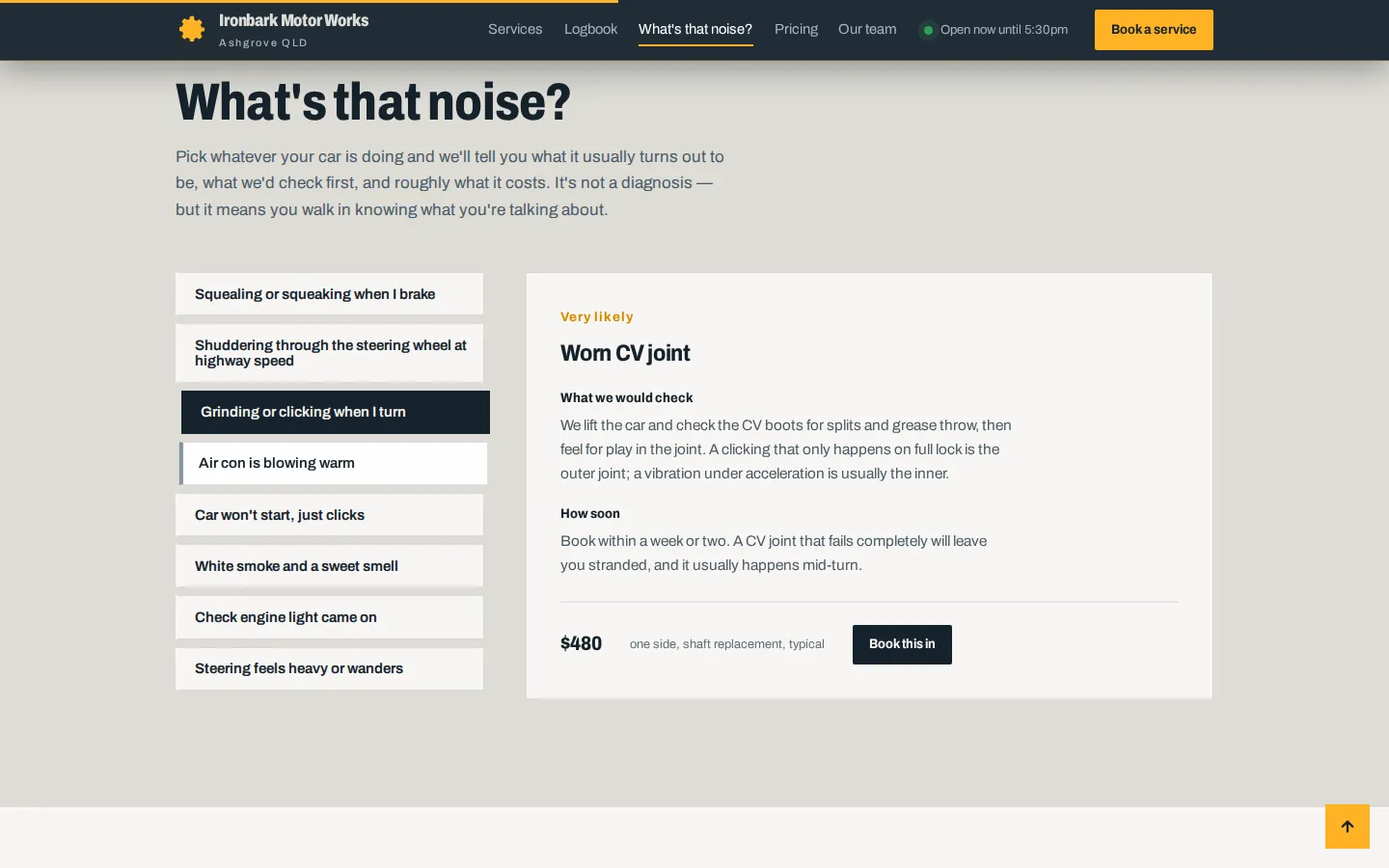Click the $480 price
Image resolution: width=1389 pixels, height=868 pixels.
(581, 643)
